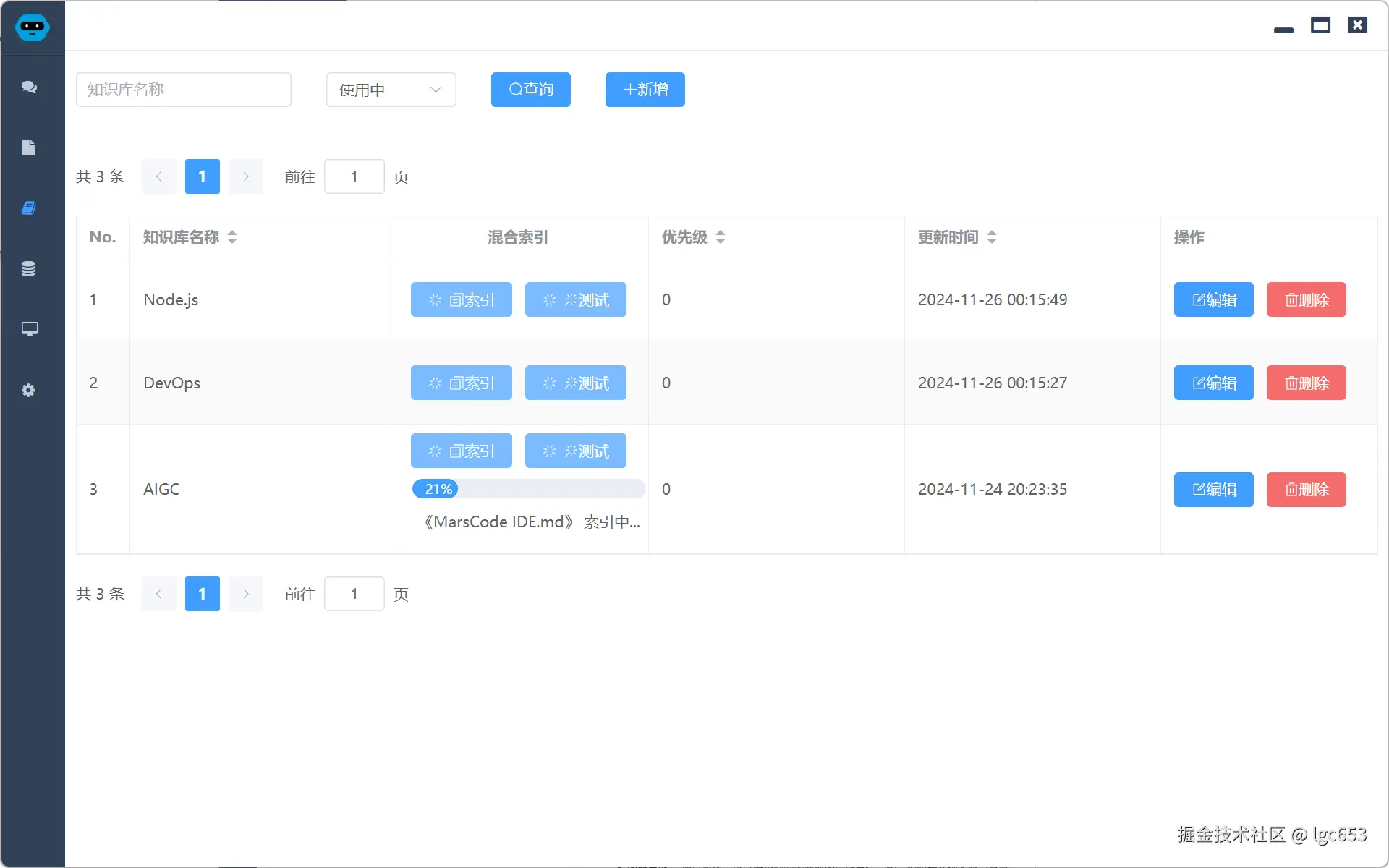Open the 使用中 status dropdown
Screen dimensions: 1389x868
click(x=391, y=90)
